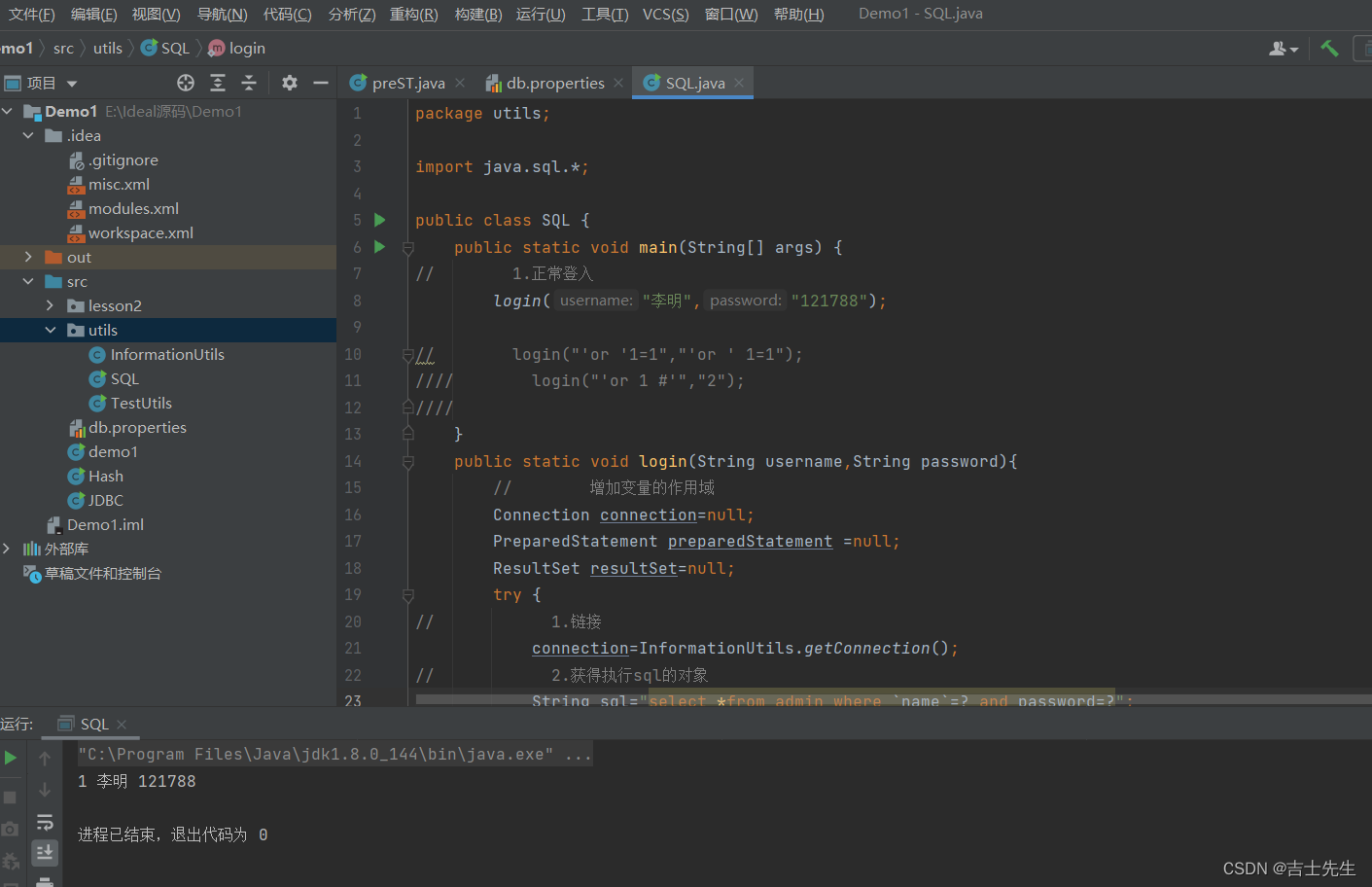Collapse the Demo1 project root
The height and width of the screenshot is (887, 1372).
tap(8, 111)
